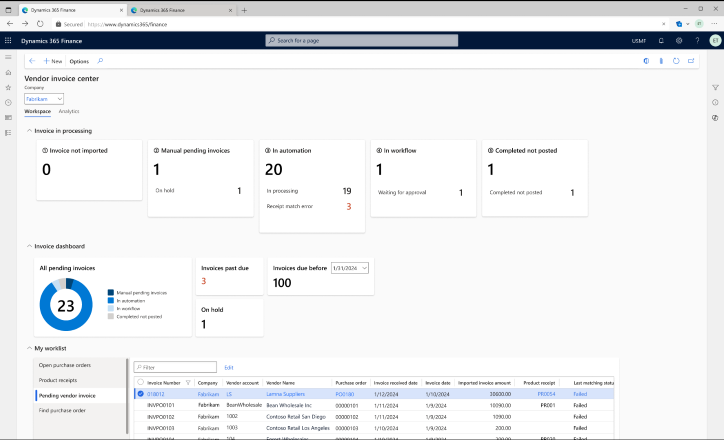Collapse the Invoice in processing section
The width and height of the screenshot is (724, 440).
tap(30, 131)
